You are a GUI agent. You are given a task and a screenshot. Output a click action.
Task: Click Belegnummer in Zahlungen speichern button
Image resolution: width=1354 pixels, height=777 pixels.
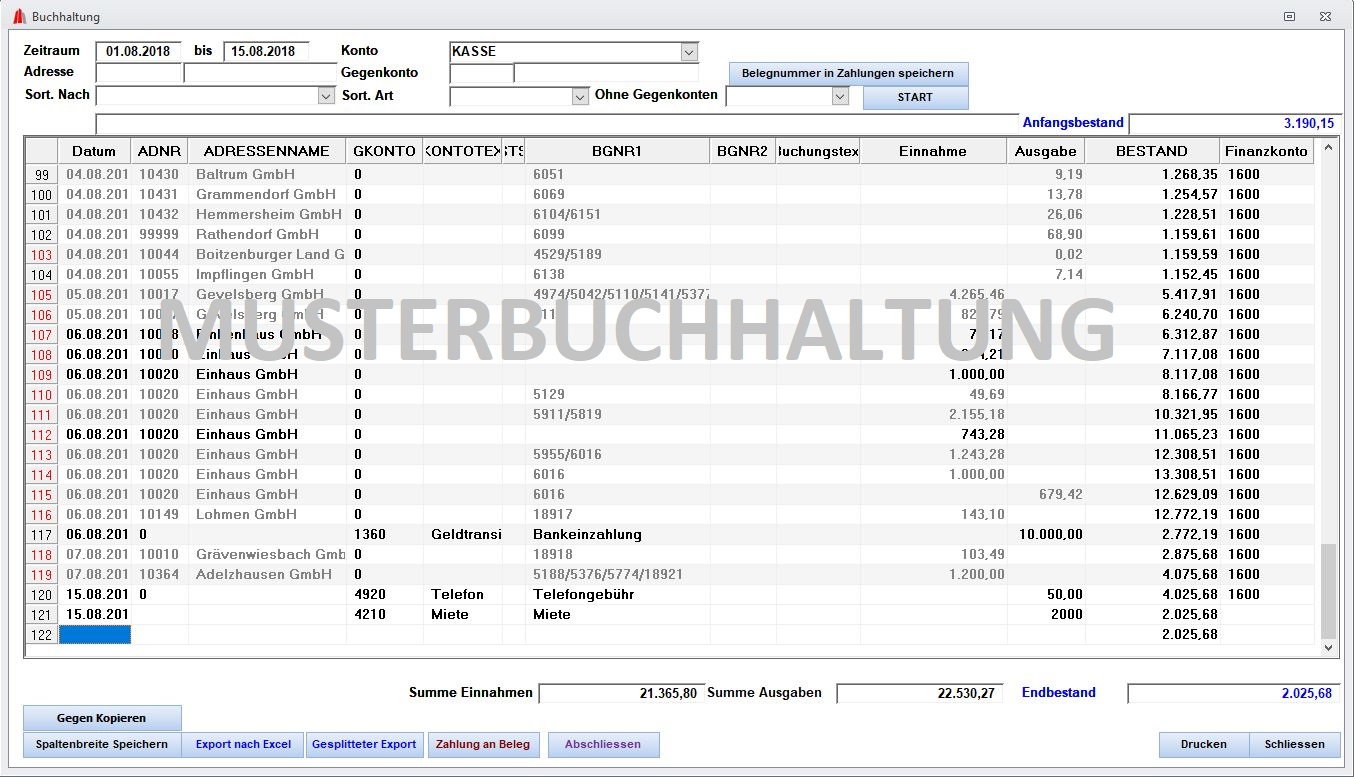pyautogui.click(x=848, y=73)
